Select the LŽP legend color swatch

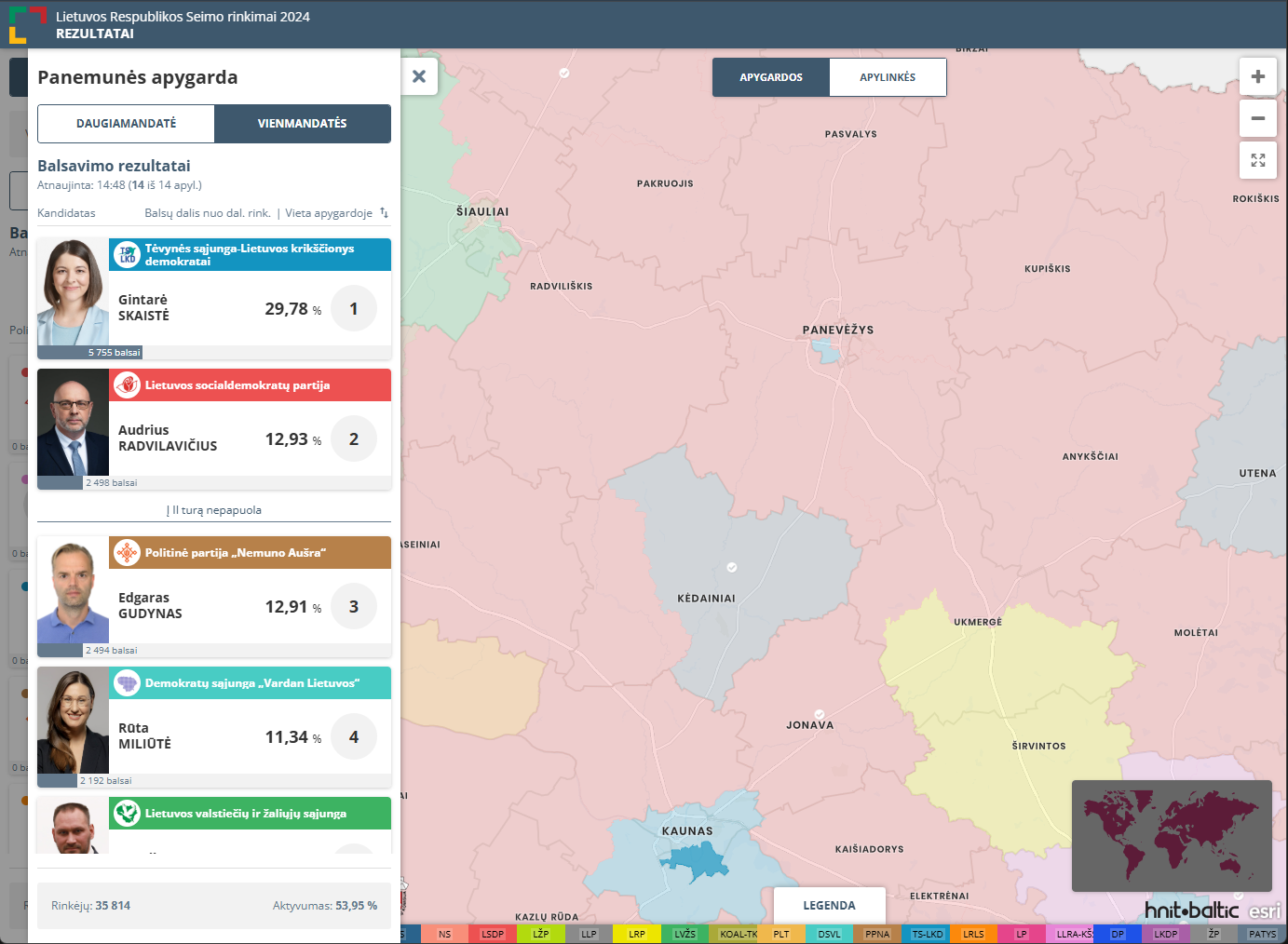click(541, 934)
